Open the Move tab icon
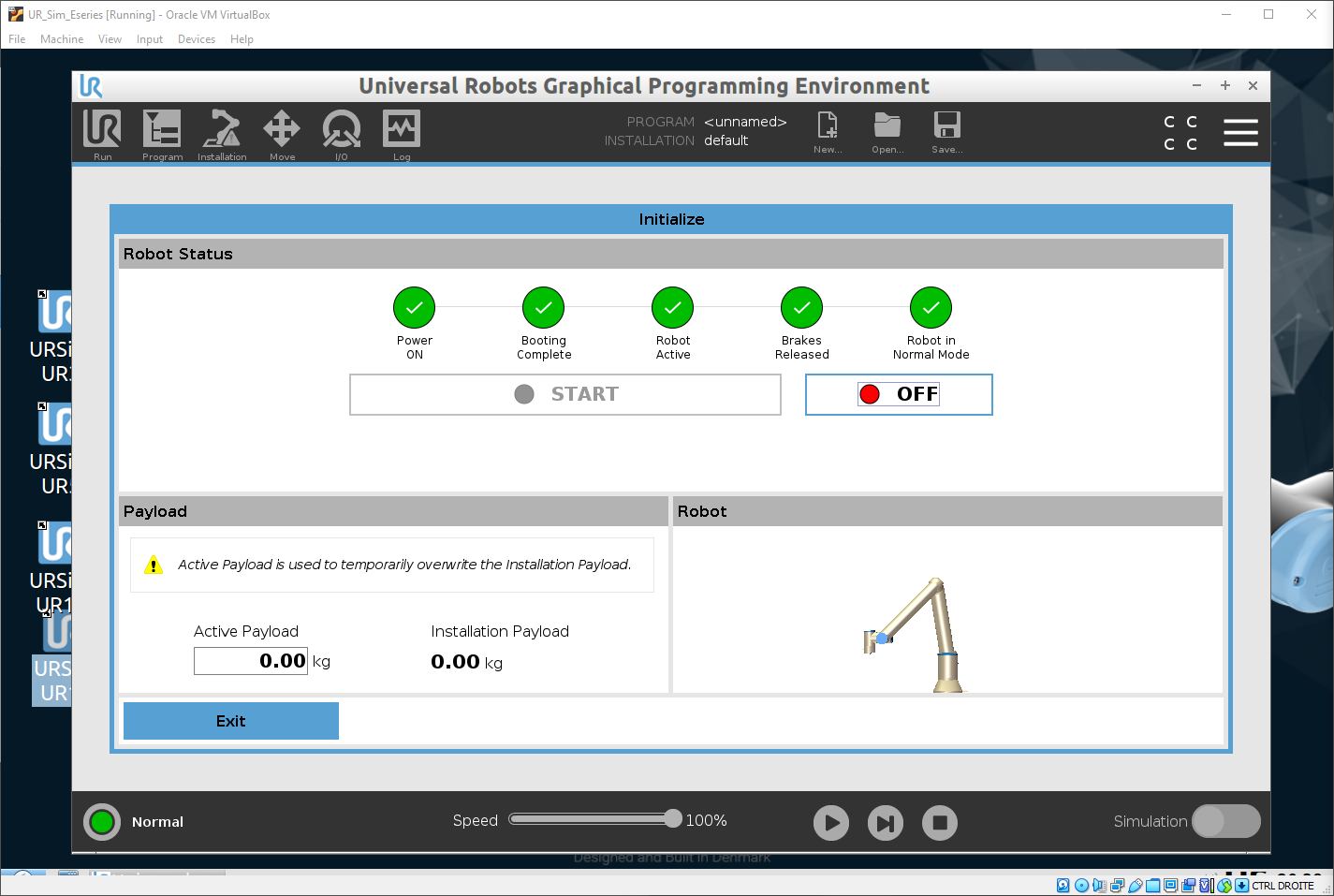This screenshot has height=896, width=1334. coord(282,131)
